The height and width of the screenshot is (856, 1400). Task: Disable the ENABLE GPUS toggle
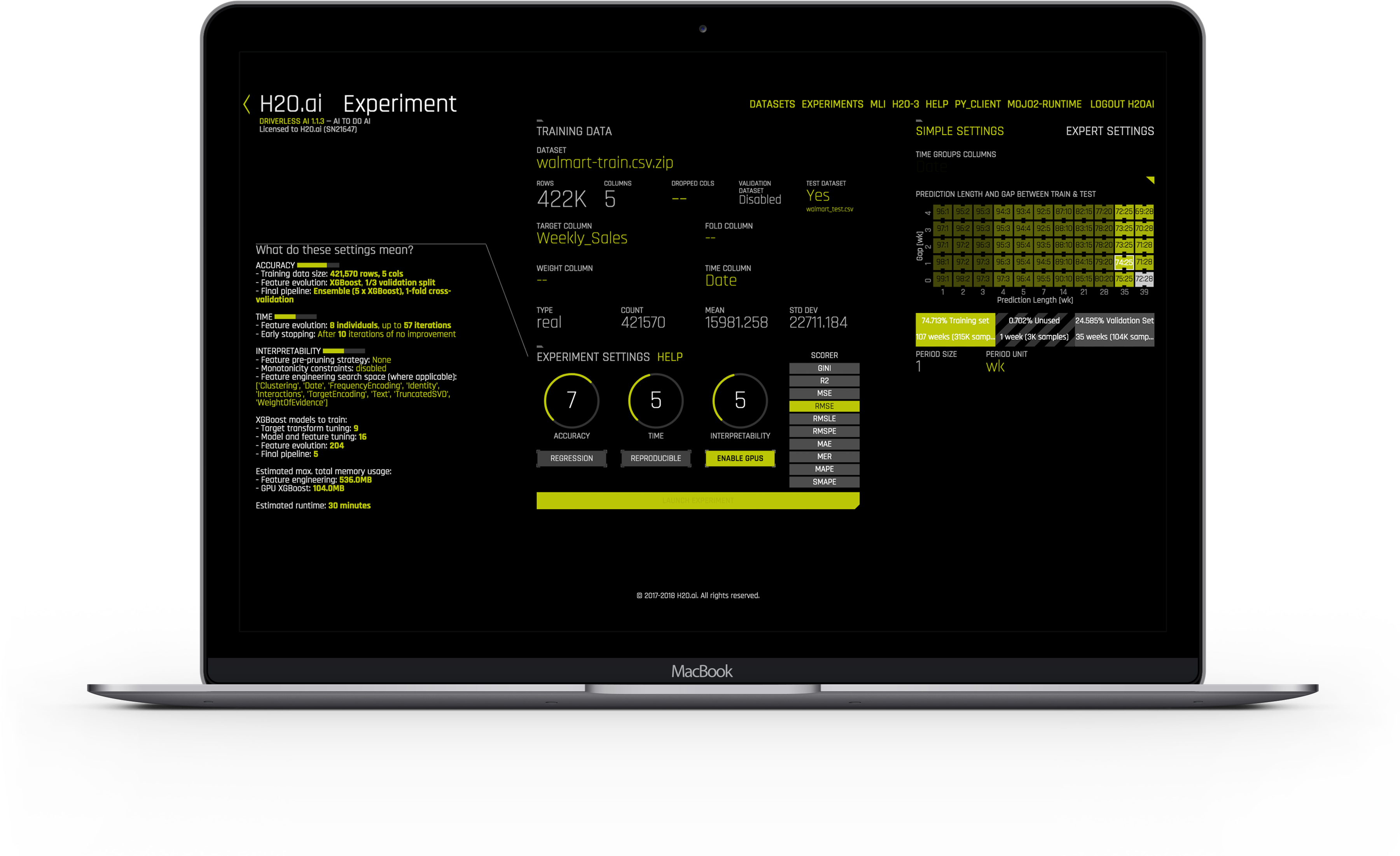point(740,458)
